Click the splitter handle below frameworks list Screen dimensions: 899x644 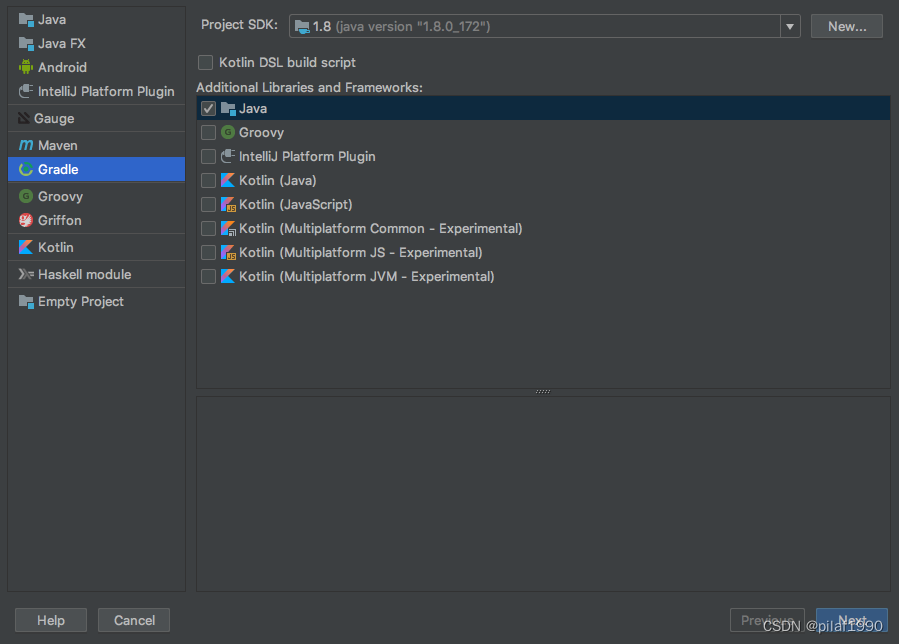[x=542, y=392]
